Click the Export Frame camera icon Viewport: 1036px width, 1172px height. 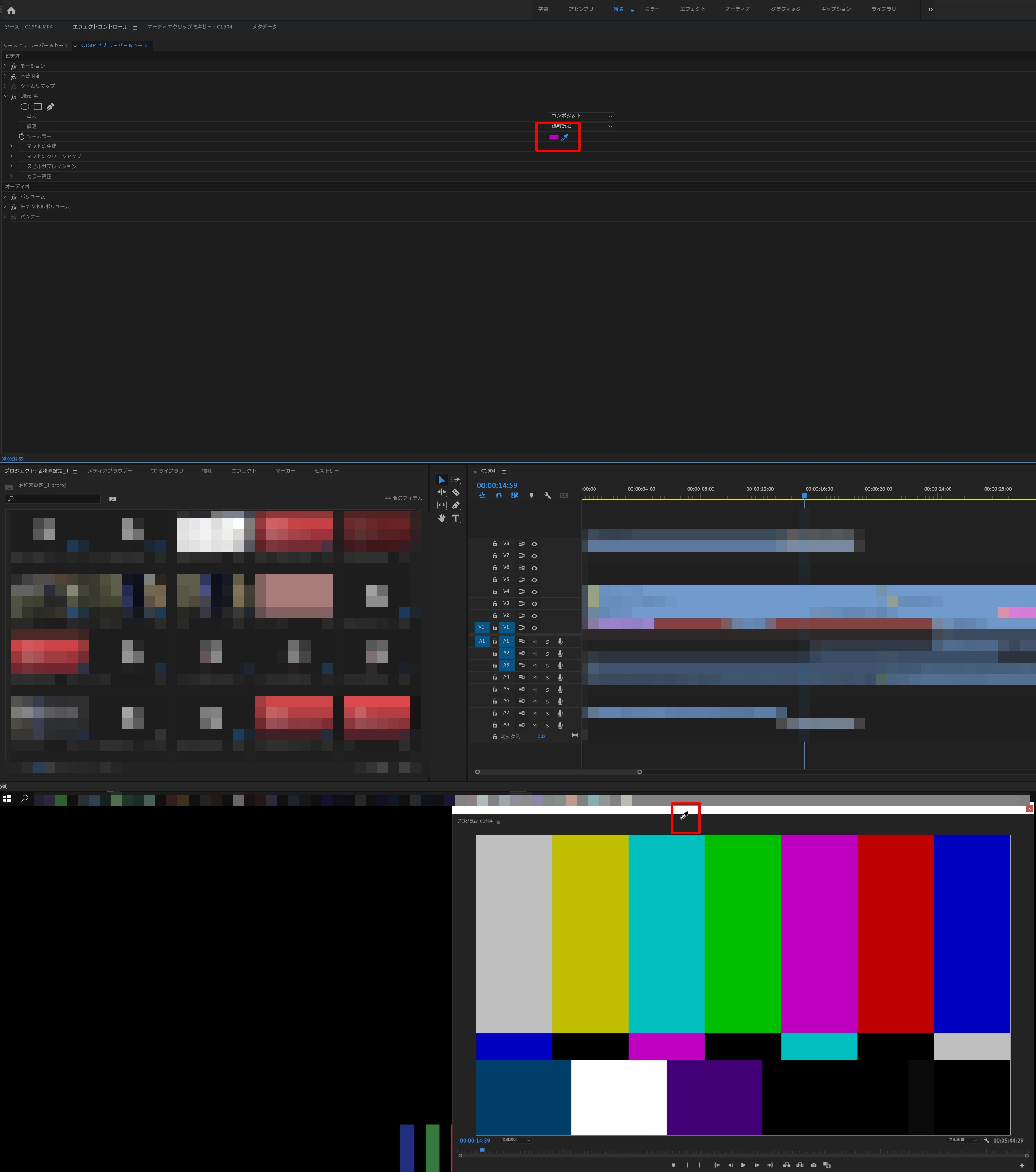[x=813, y=1165]
